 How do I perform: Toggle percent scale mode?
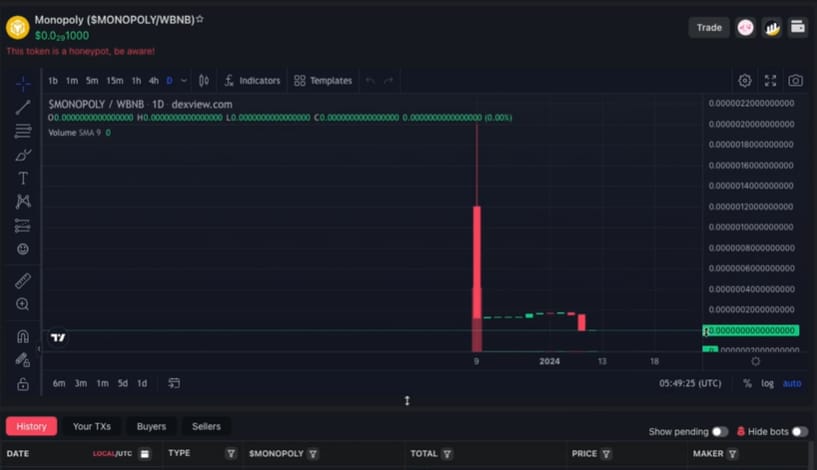click(x=747, y=384)
